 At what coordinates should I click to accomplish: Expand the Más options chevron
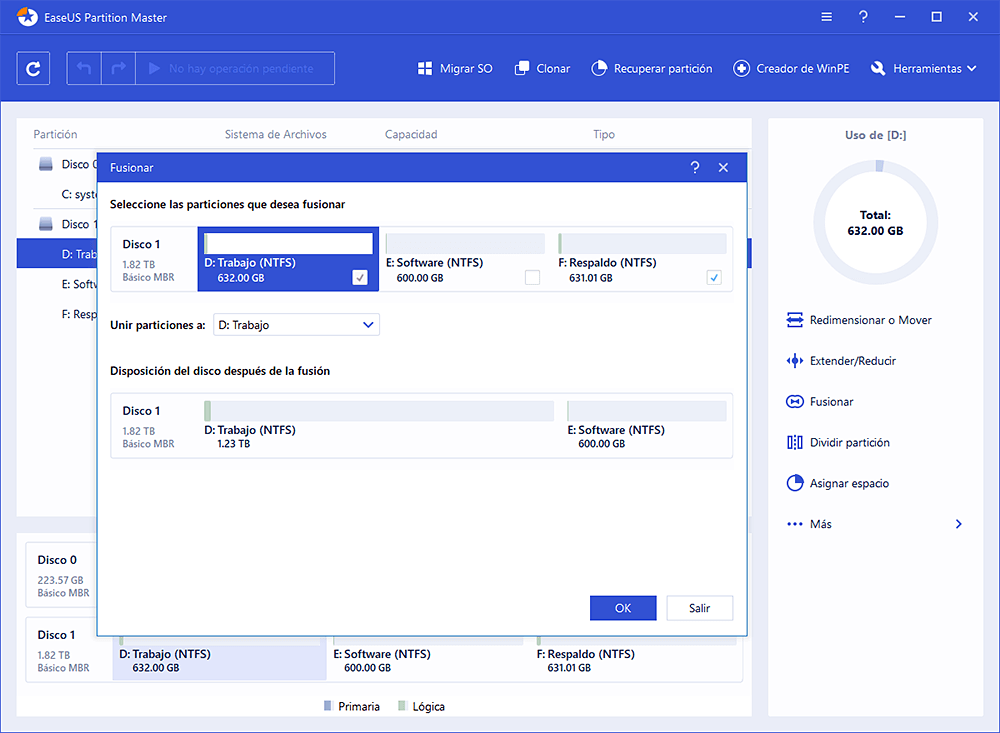pos(958,524)
